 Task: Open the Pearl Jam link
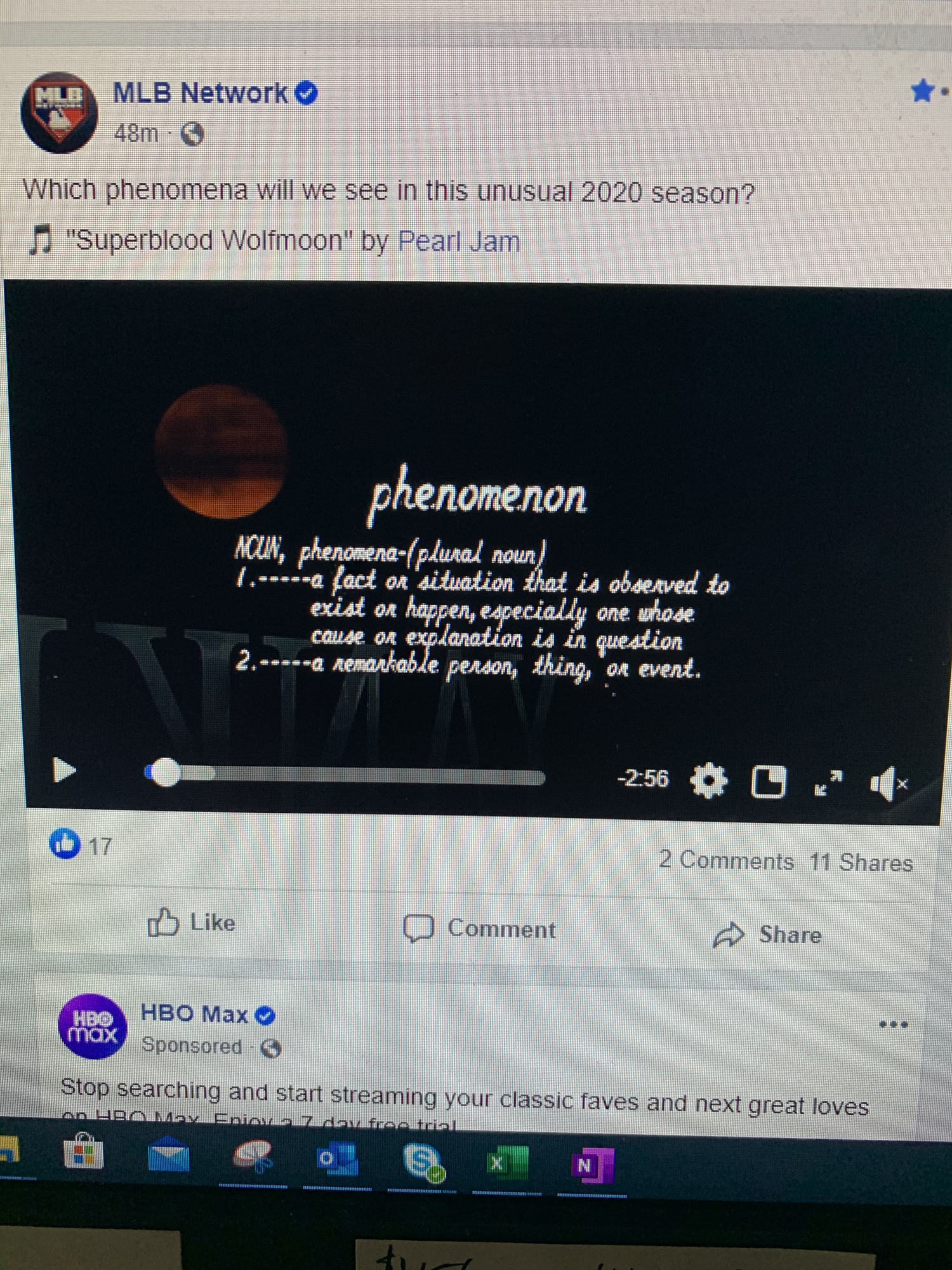coord(459,242)
